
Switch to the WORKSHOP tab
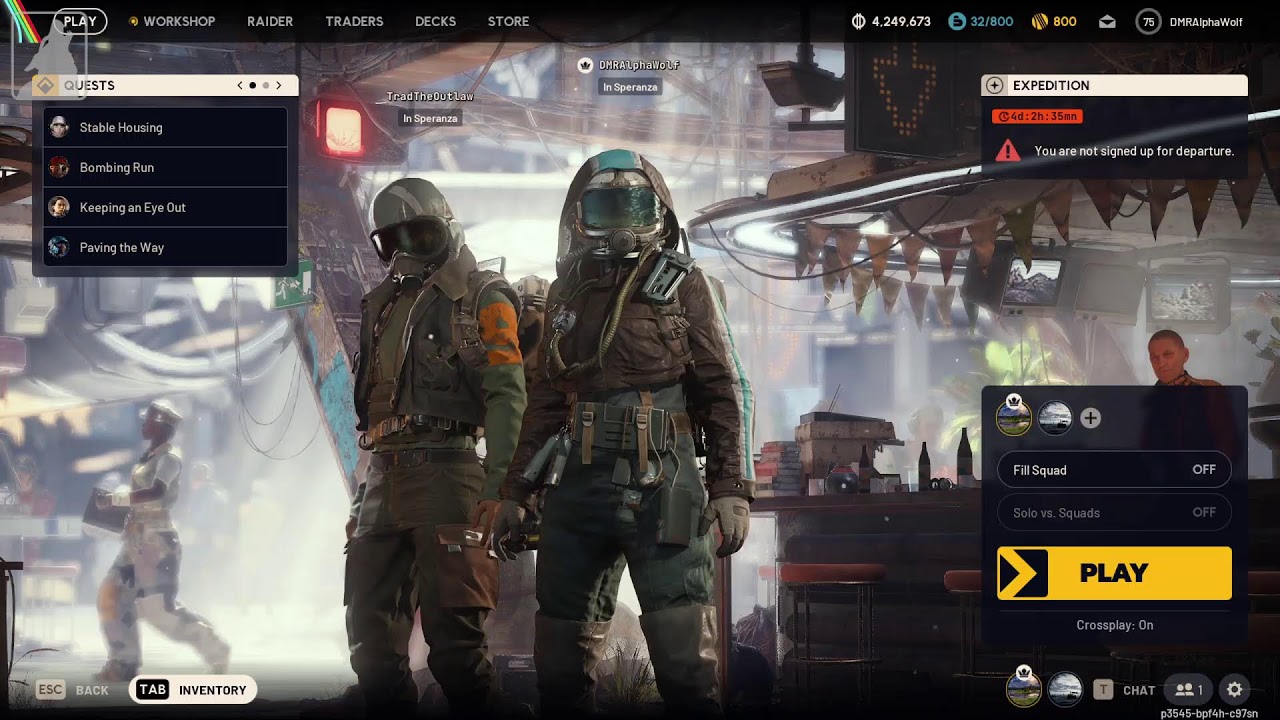[x=179, y=21]
